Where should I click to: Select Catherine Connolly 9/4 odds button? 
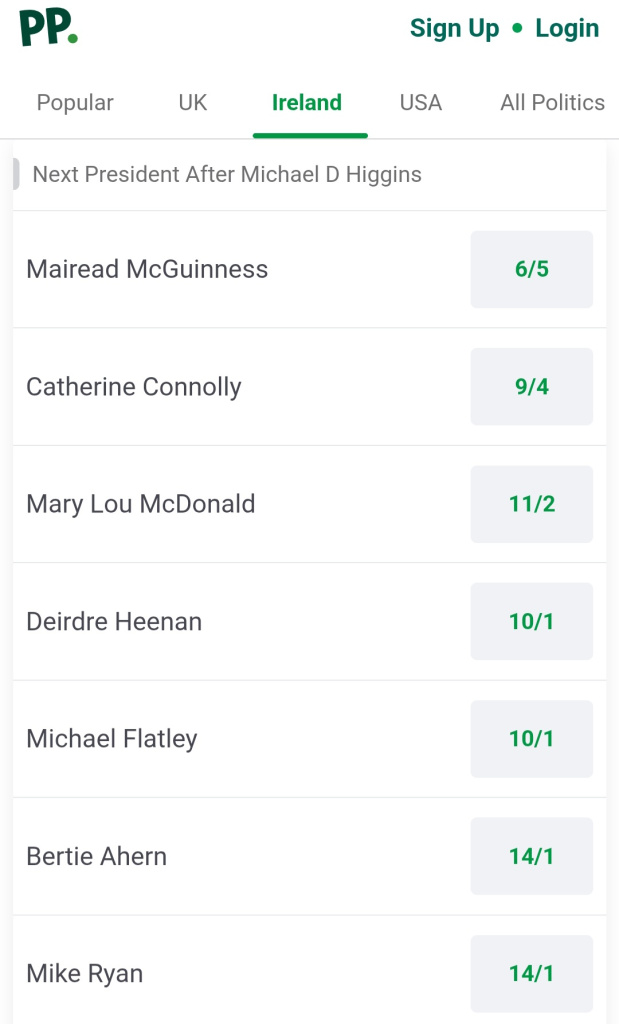pyautogui.click(x=532, y=387)
